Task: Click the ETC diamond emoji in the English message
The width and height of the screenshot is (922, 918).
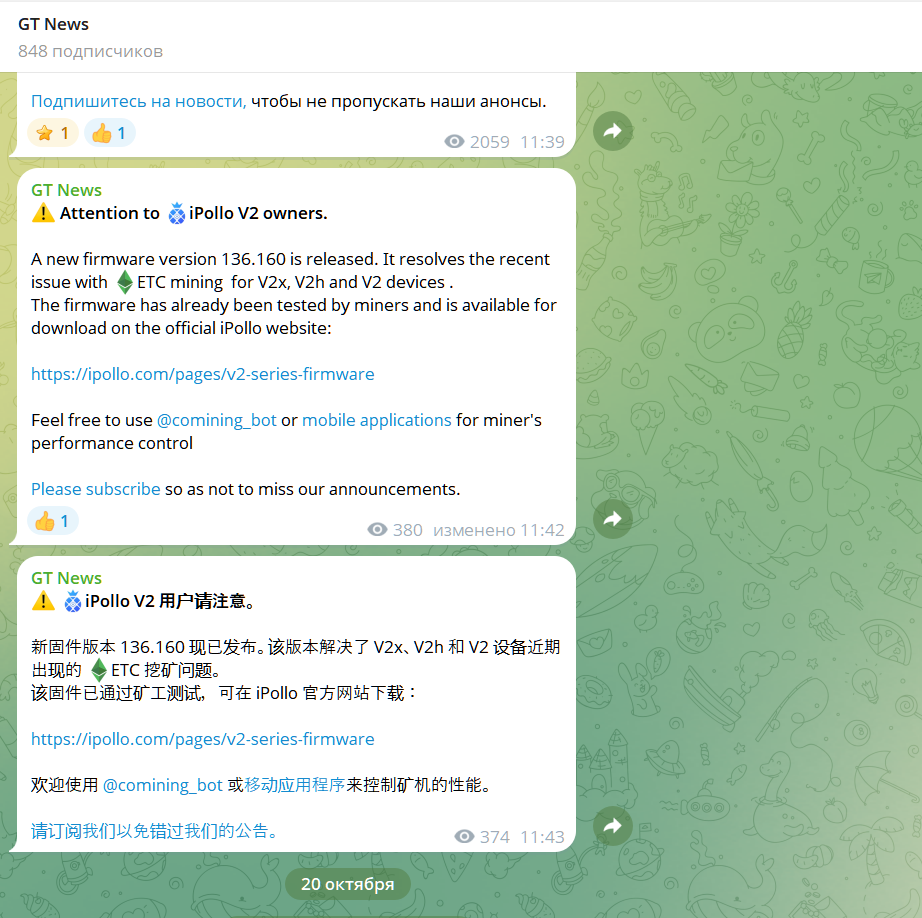Action: pyautogui.click(x=125, y=282)
